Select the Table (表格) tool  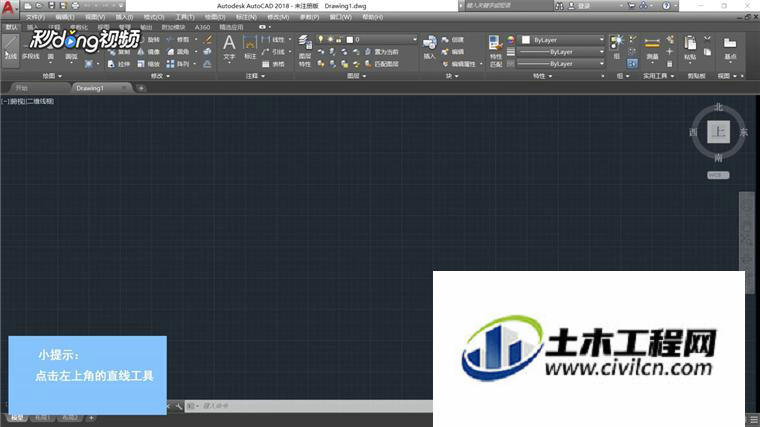click(x=273, y=64)
